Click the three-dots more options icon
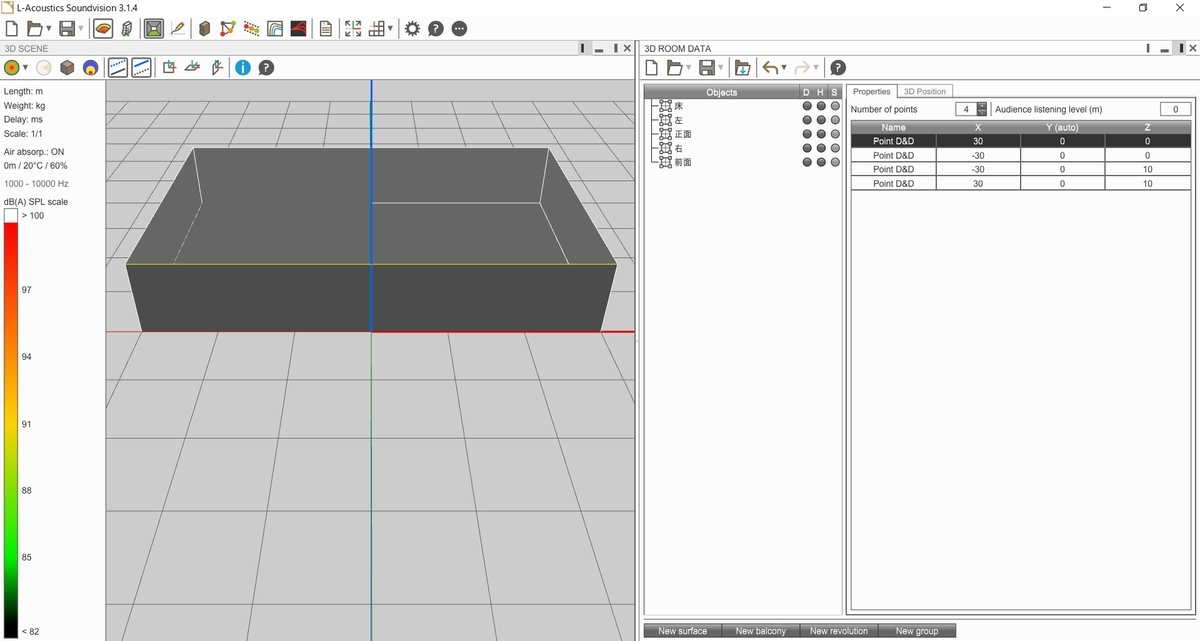This screenshot has height=641, width=1200. pyautogui.click(x=459, y=29)
